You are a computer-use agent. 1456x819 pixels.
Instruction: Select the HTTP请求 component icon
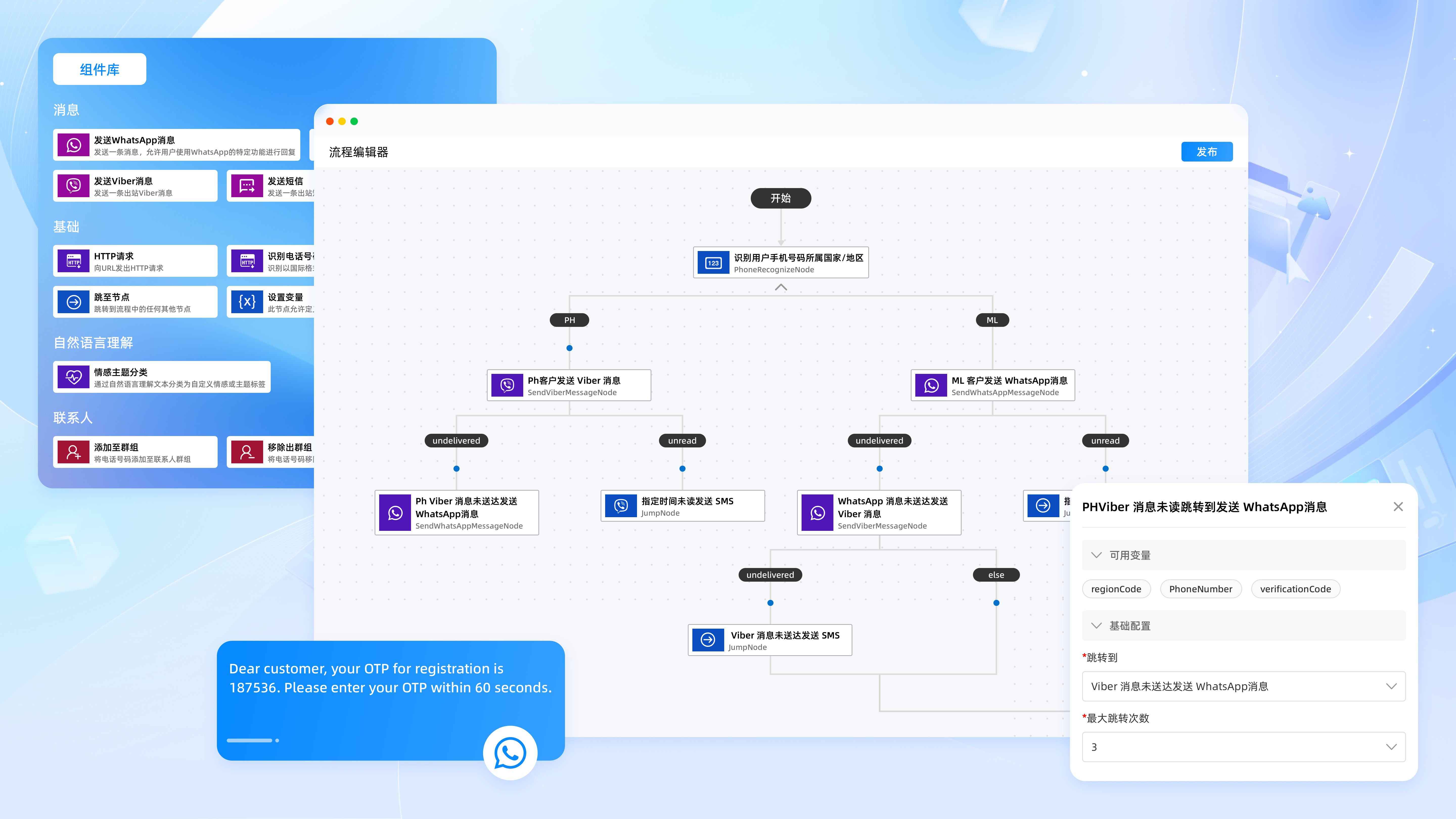coord(74,261)
